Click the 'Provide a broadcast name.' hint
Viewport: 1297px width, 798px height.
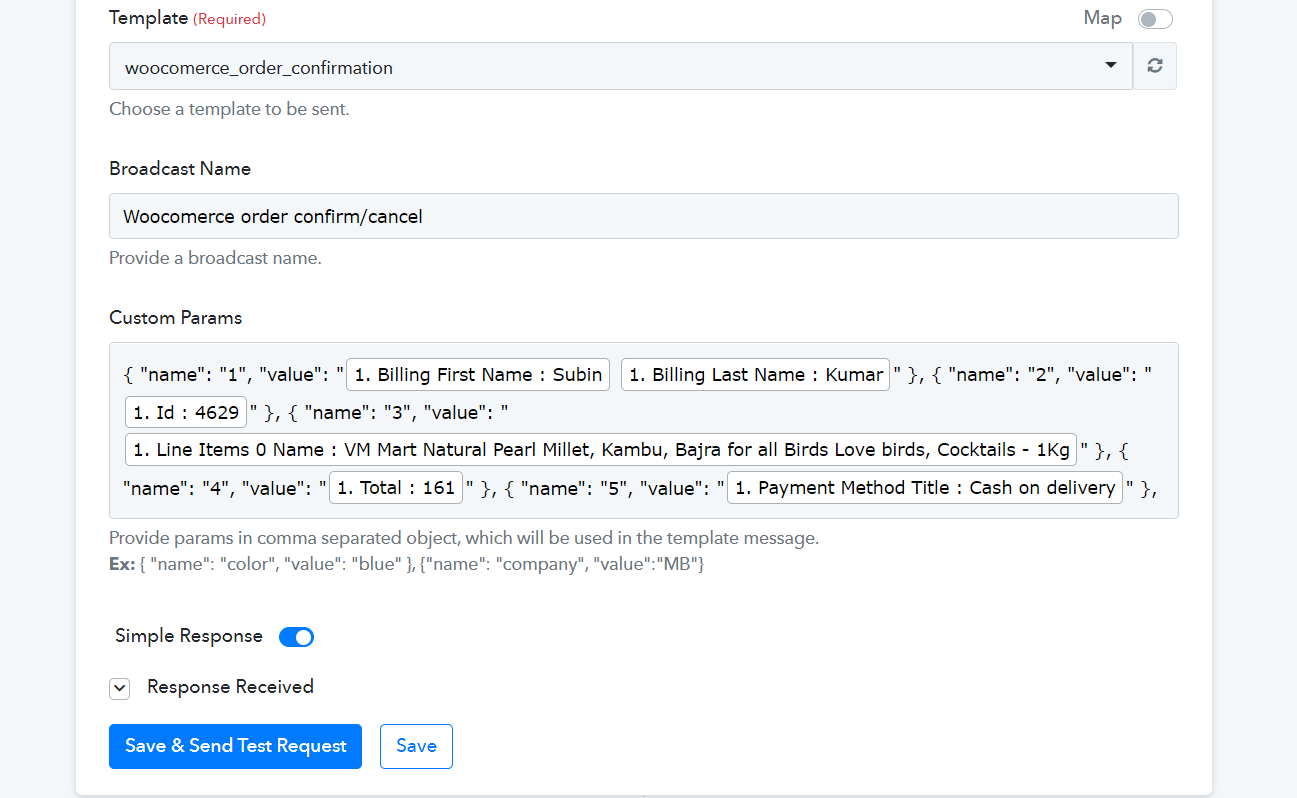215,258
